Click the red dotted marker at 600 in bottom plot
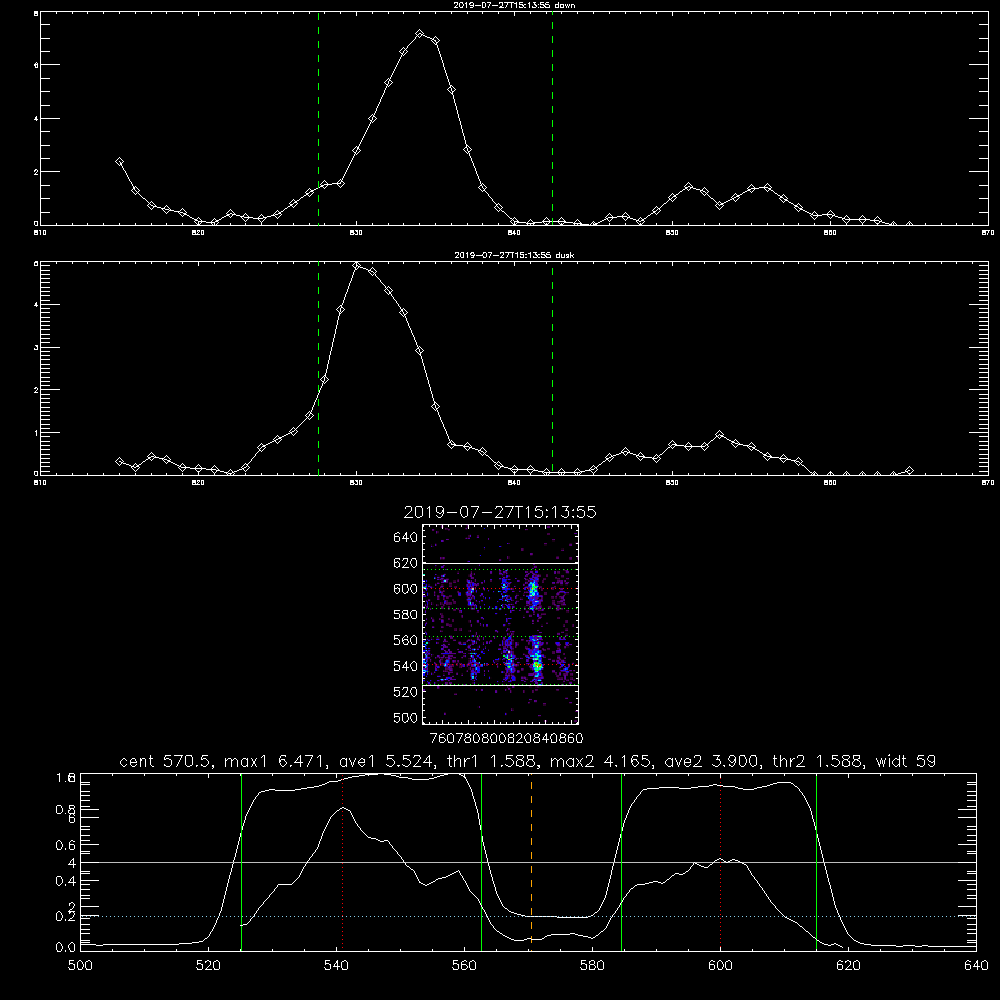Image resolution: width=1000 pixels, height=1000 pixels. coord(721,862)
